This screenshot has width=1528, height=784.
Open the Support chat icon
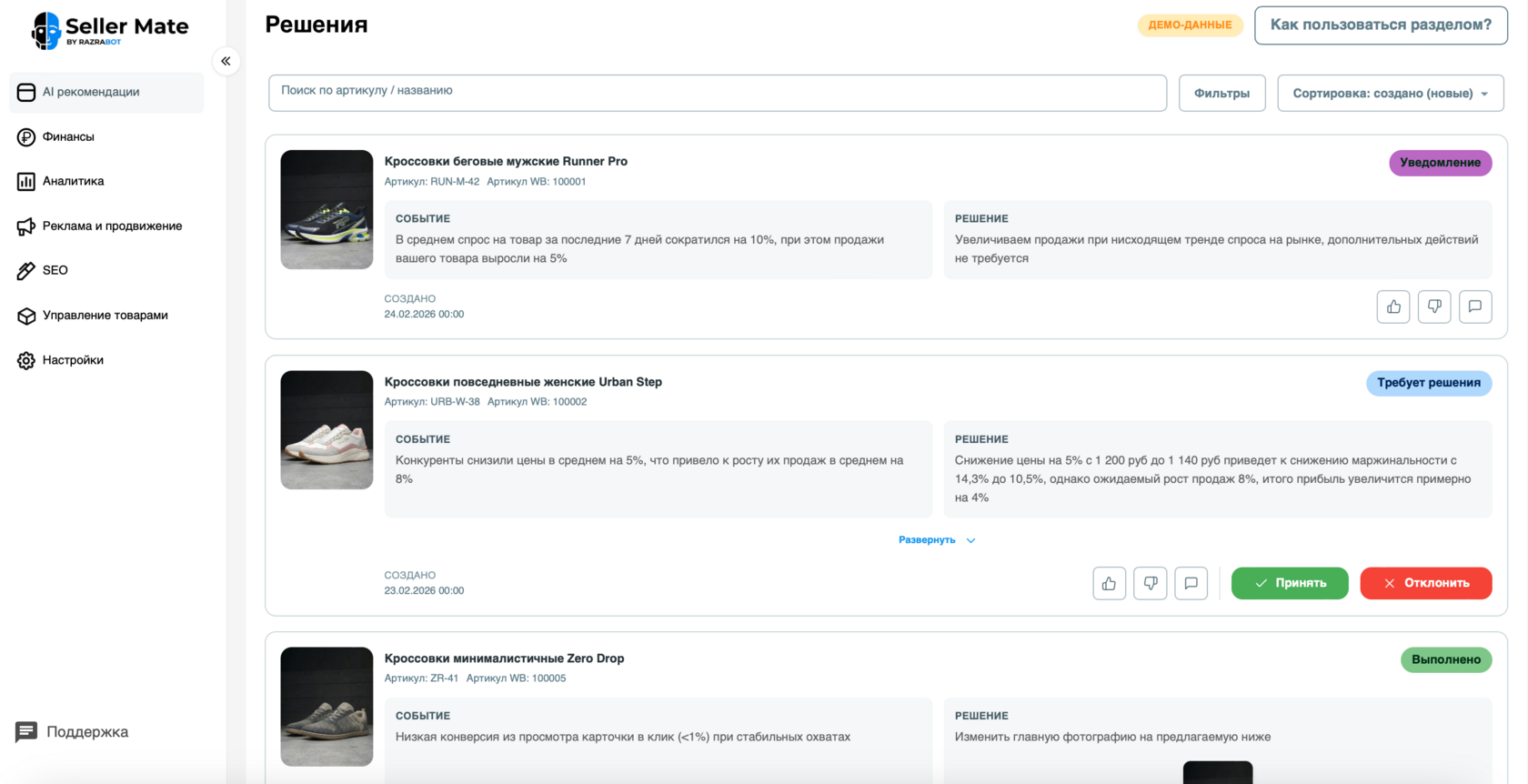point(27,732)
